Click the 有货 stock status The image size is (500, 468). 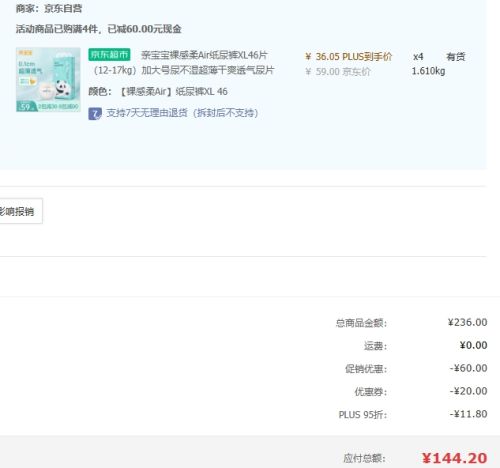(456, 57)
